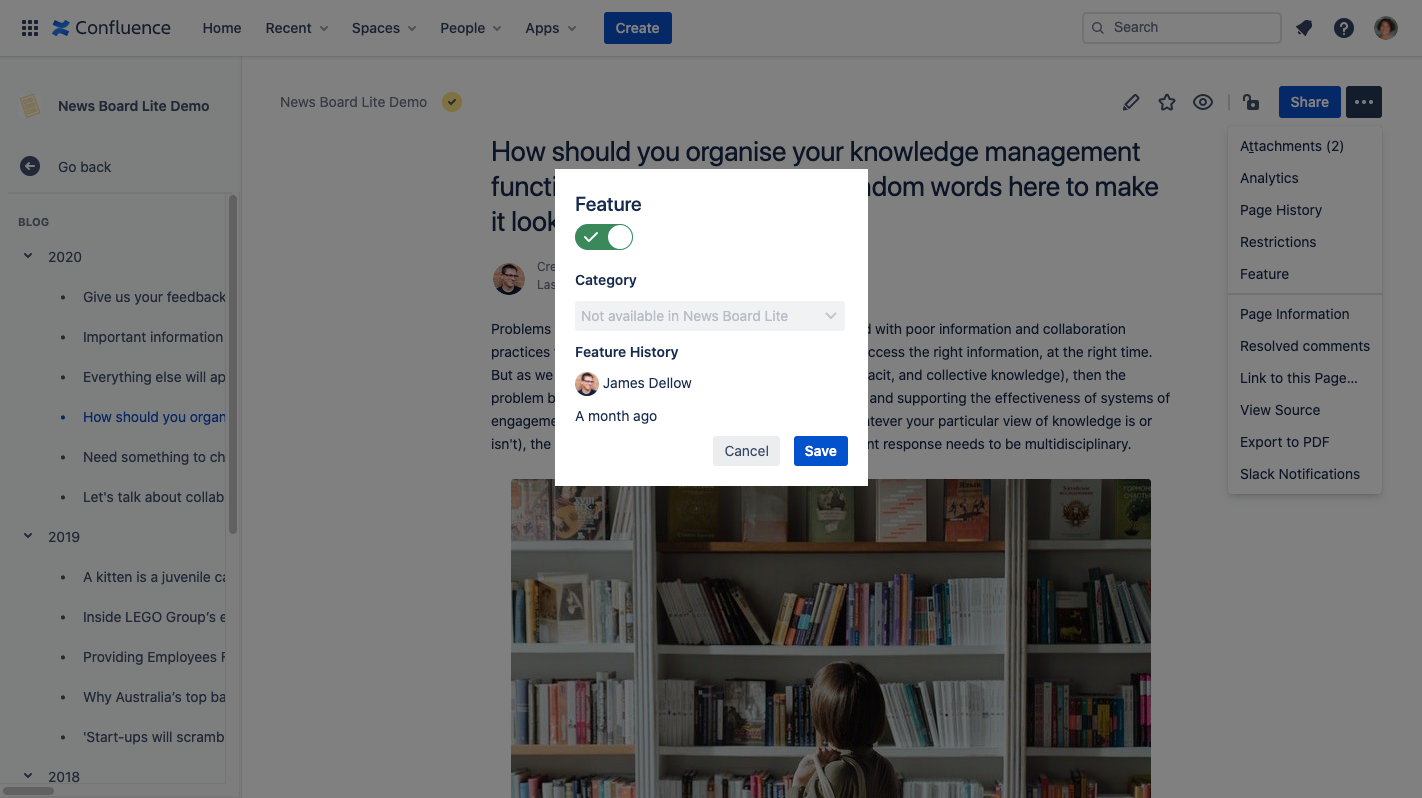Open the help question mark icon
Image resolution: width=1422 pixels, height=798 pixels.
1344,28
